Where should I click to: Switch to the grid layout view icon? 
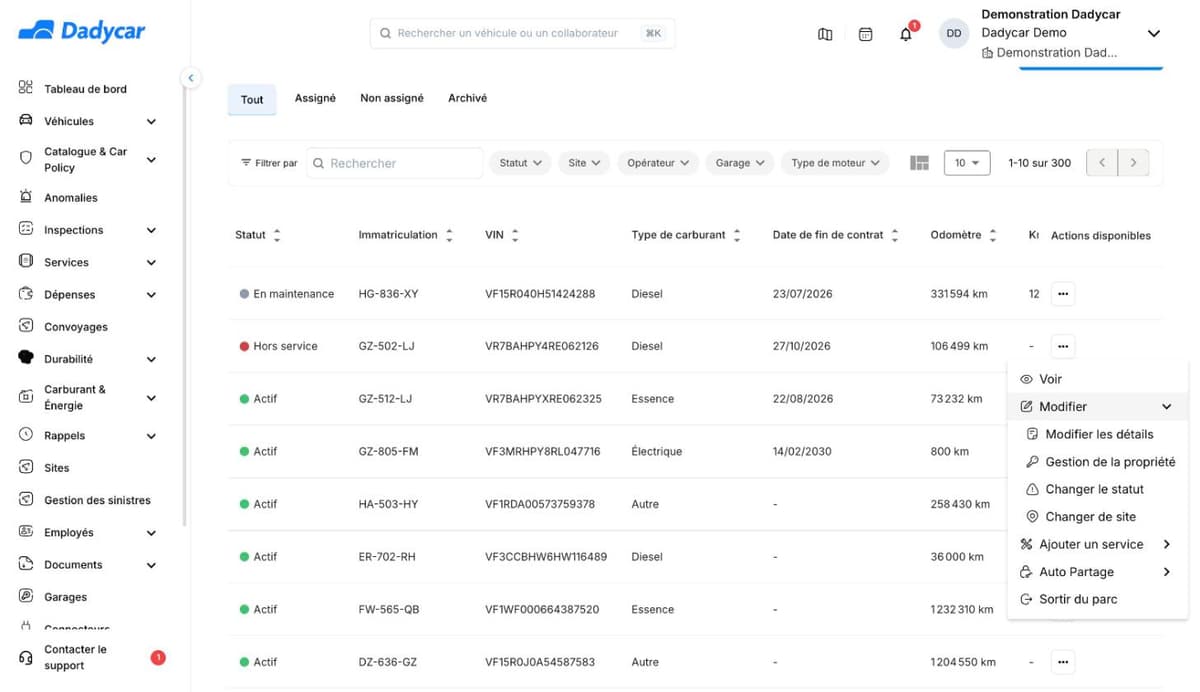coord(920,163)
